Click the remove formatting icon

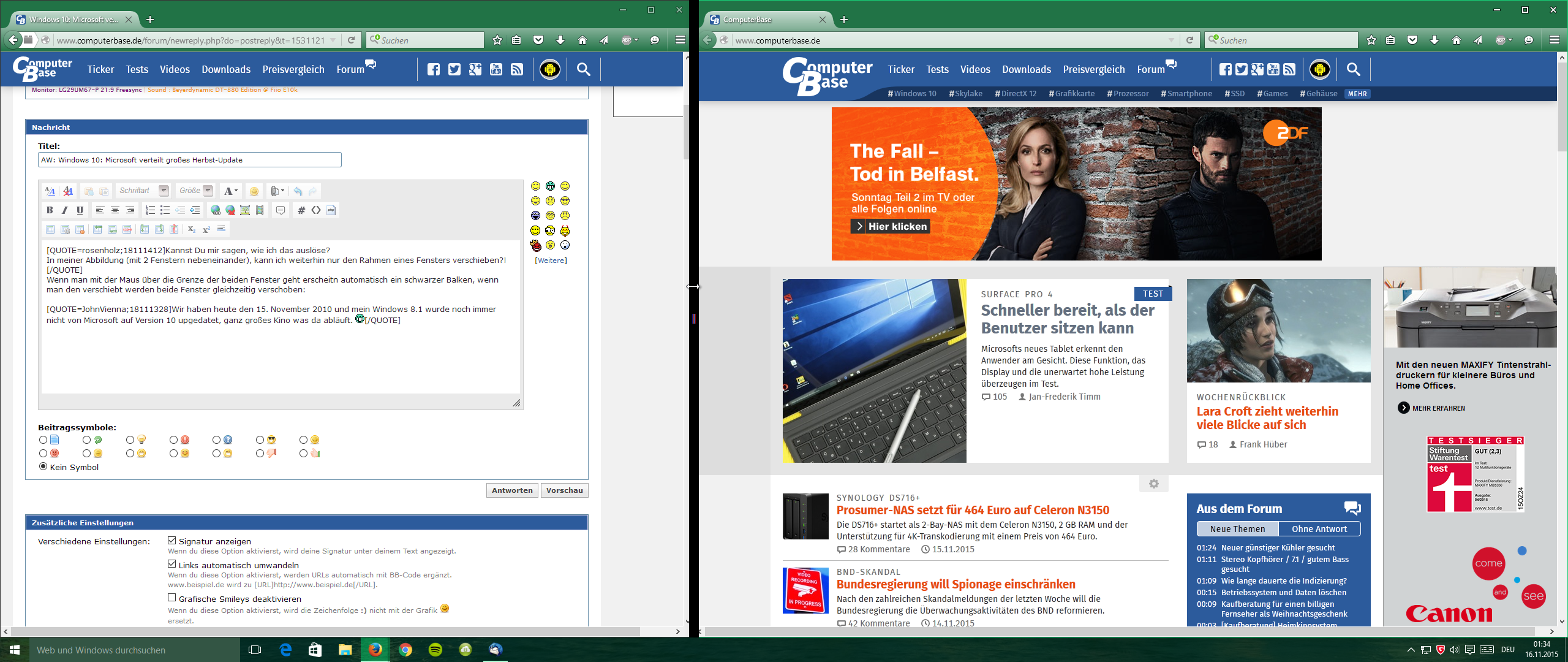click(68, 191)
